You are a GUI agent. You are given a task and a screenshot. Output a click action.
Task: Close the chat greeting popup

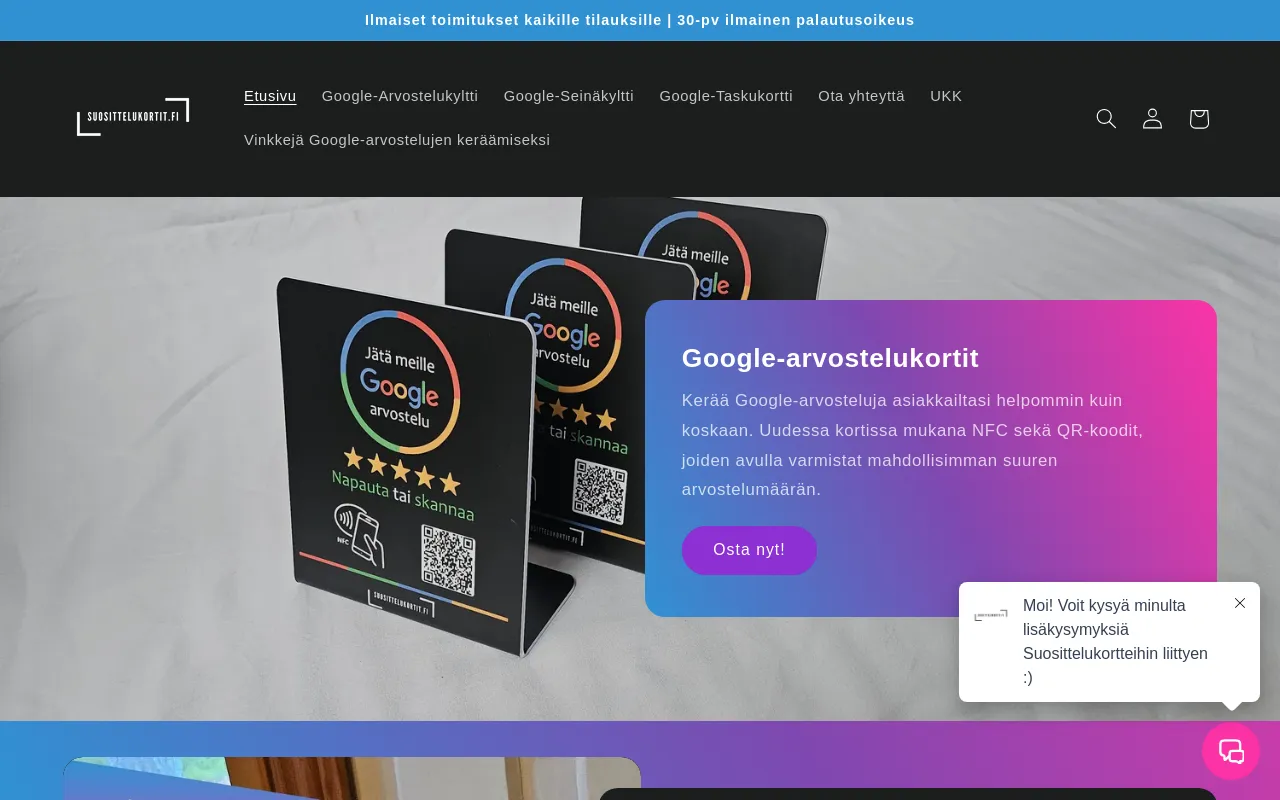(x=1240, y=603)
